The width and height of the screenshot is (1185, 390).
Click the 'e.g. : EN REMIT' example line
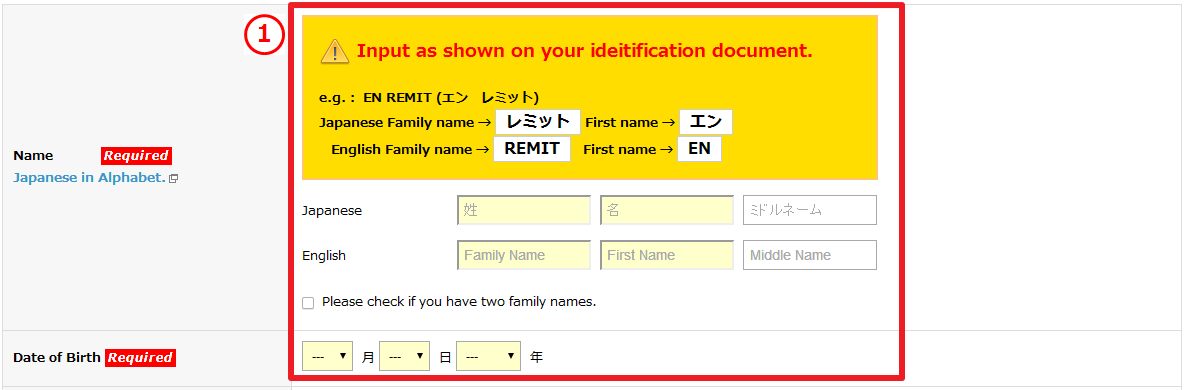429,98
